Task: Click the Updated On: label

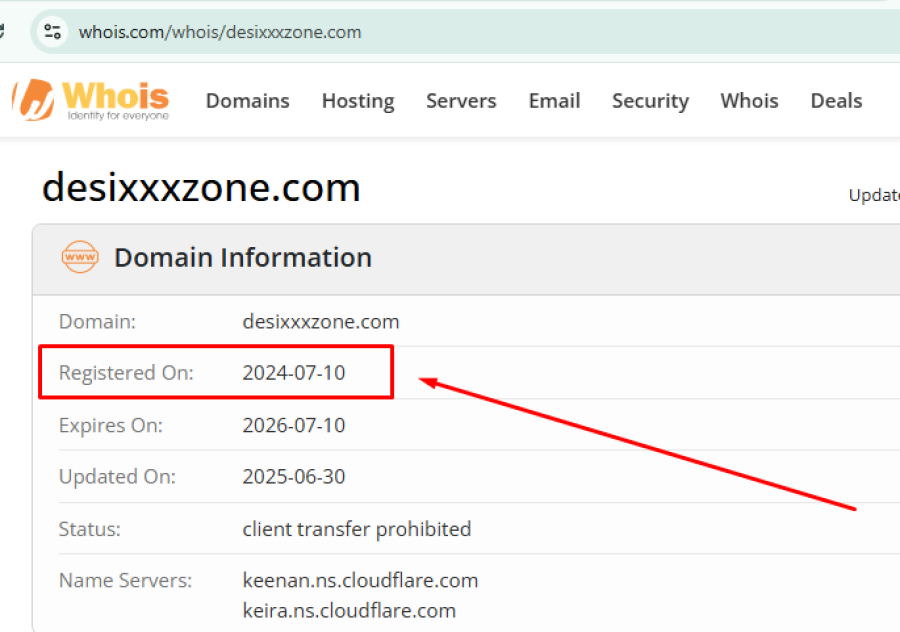Action: pos(117,476)
